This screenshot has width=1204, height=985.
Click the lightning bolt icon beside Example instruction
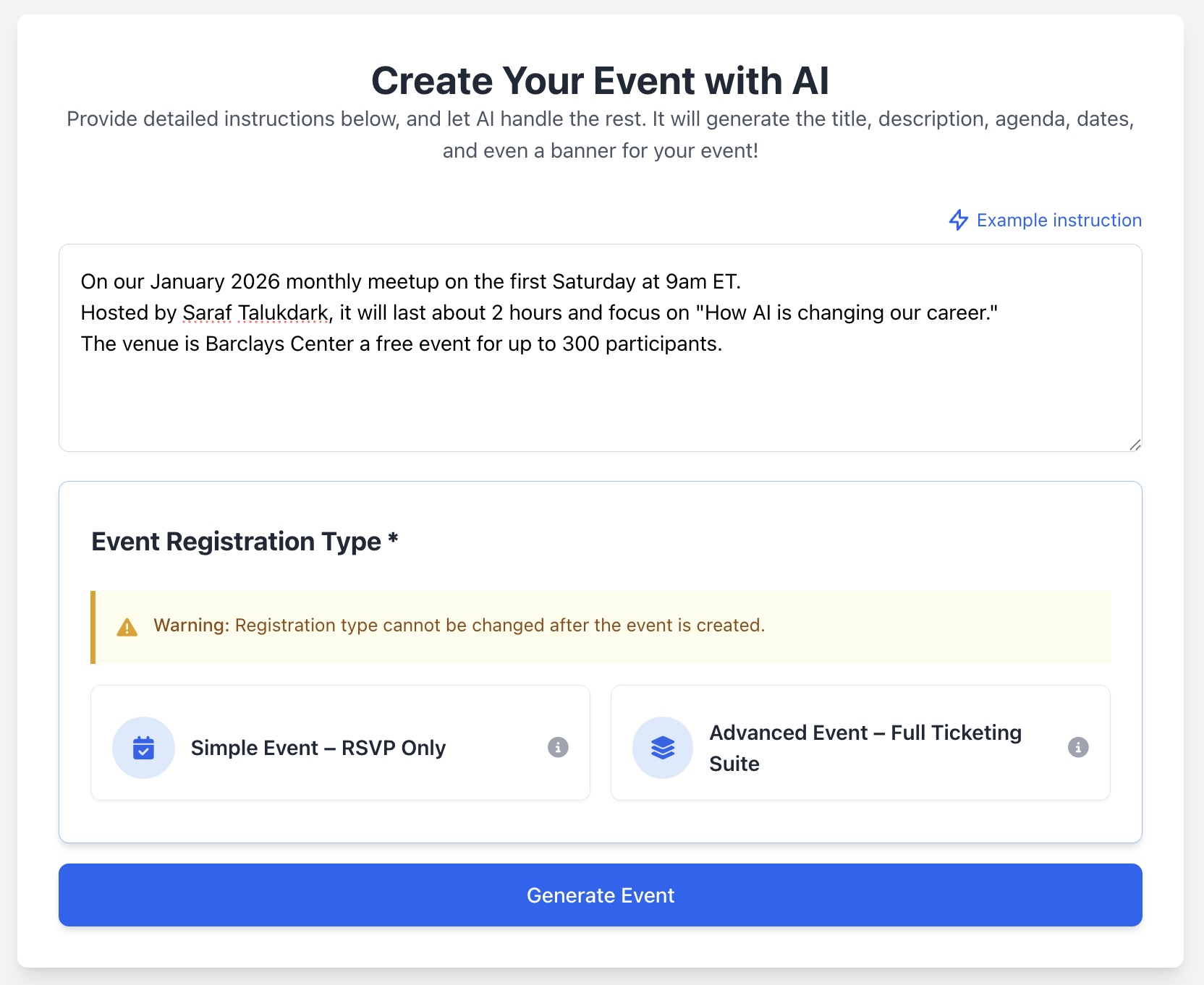(x=959, y=220)
